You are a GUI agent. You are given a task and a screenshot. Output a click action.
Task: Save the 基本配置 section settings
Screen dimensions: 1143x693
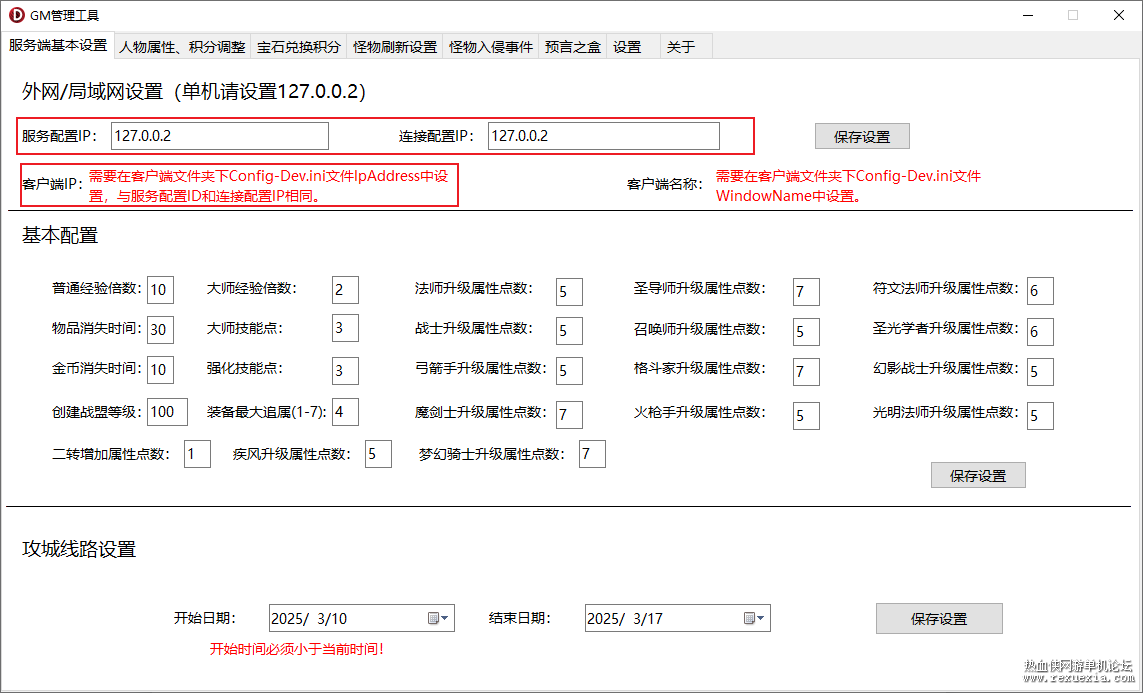pyautogui.click(x=978, y=475)
